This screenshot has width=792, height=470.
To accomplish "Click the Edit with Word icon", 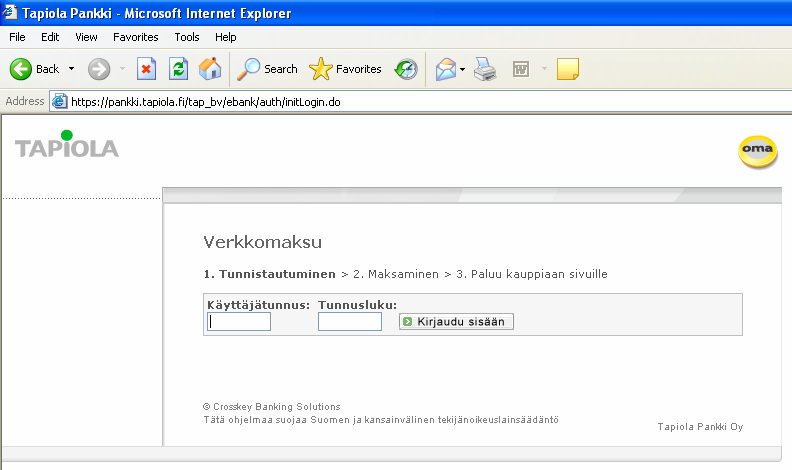I will pyautogui.click(x=521, y=69).
